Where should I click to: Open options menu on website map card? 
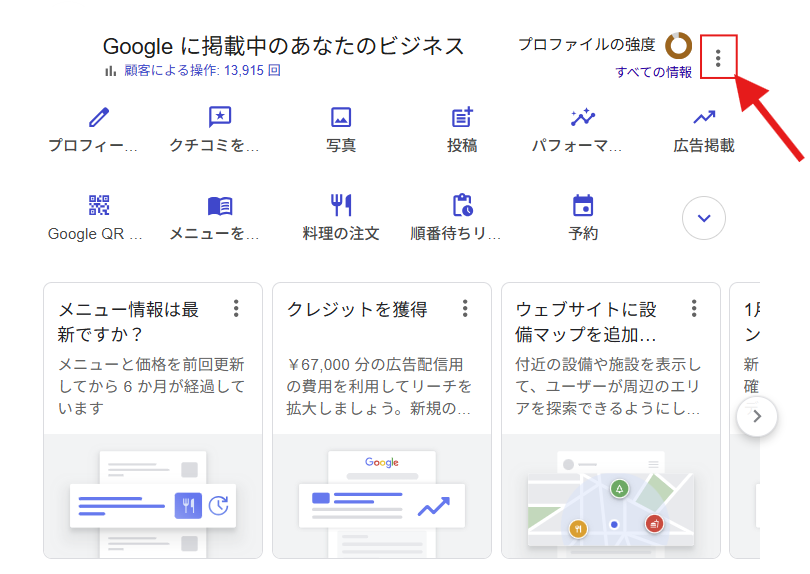click(x=694, y=308)
